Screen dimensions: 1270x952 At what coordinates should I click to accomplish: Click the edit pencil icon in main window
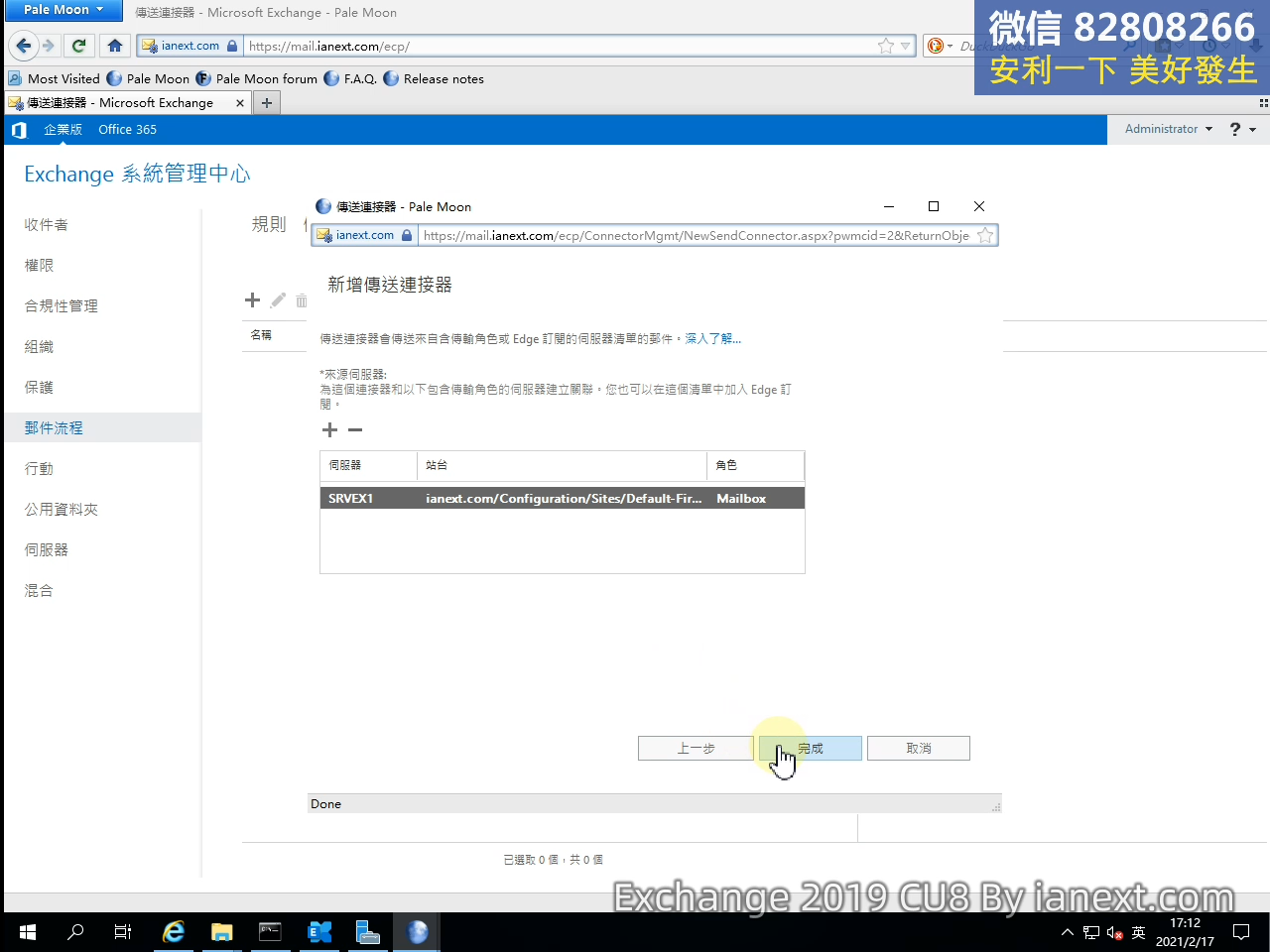pos(278,299)
